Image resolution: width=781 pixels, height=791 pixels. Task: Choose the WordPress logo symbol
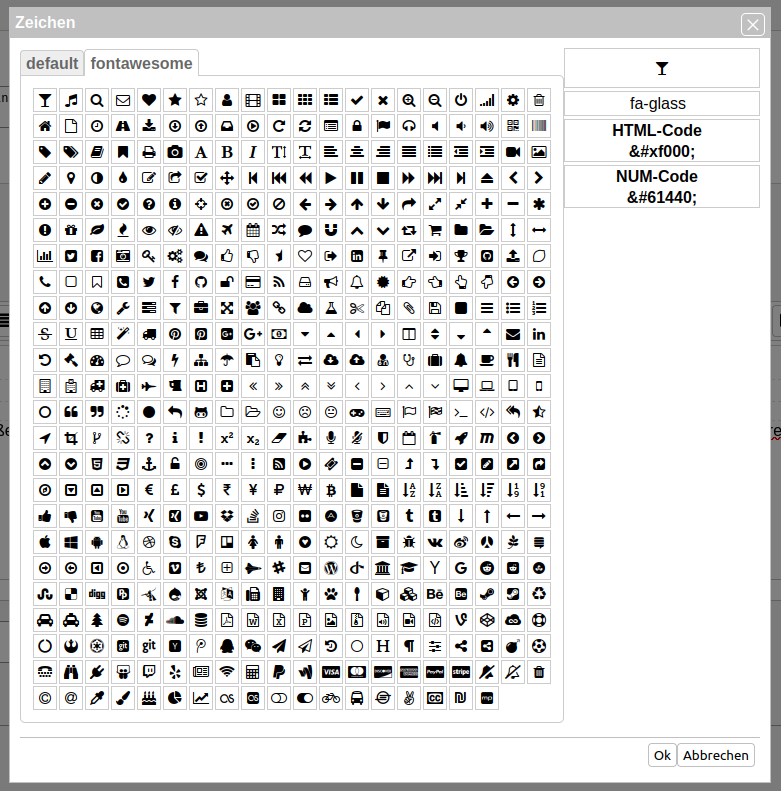pyautogui.click(x=331, y=568)
